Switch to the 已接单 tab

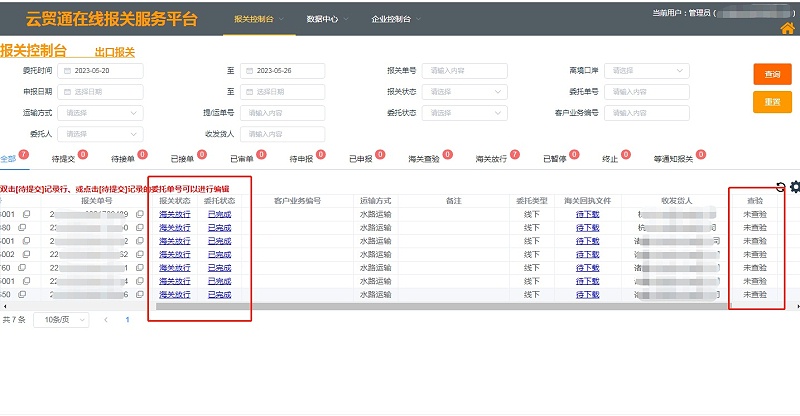[182, 159]
